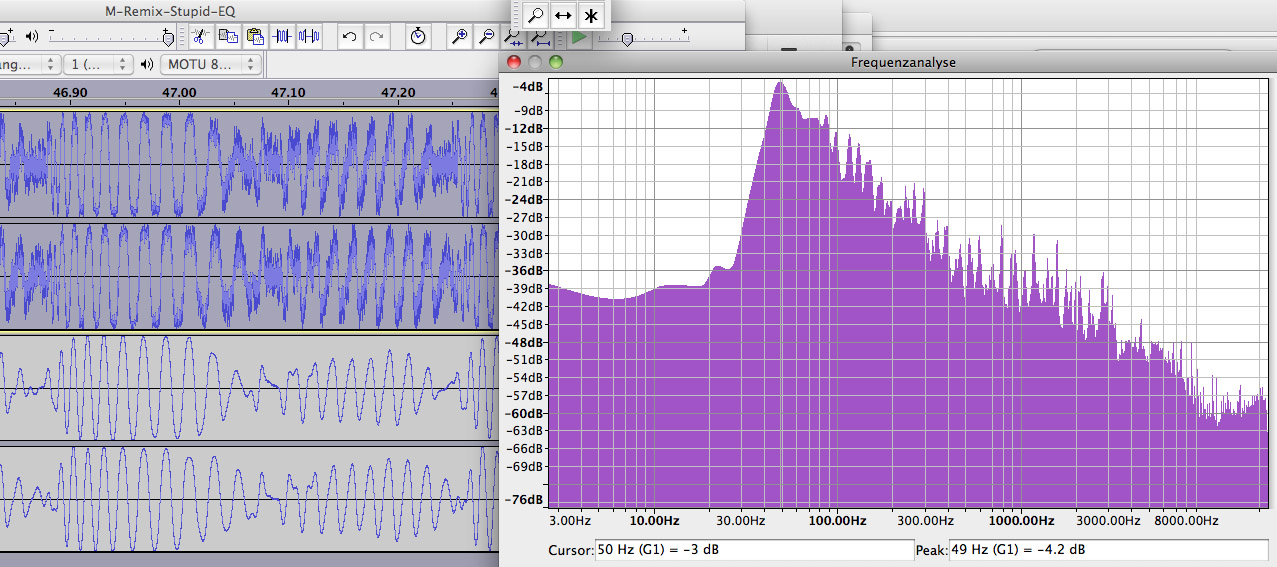Click the Fit Project zoom icon
1277x567 pixels.
(540, 38)
